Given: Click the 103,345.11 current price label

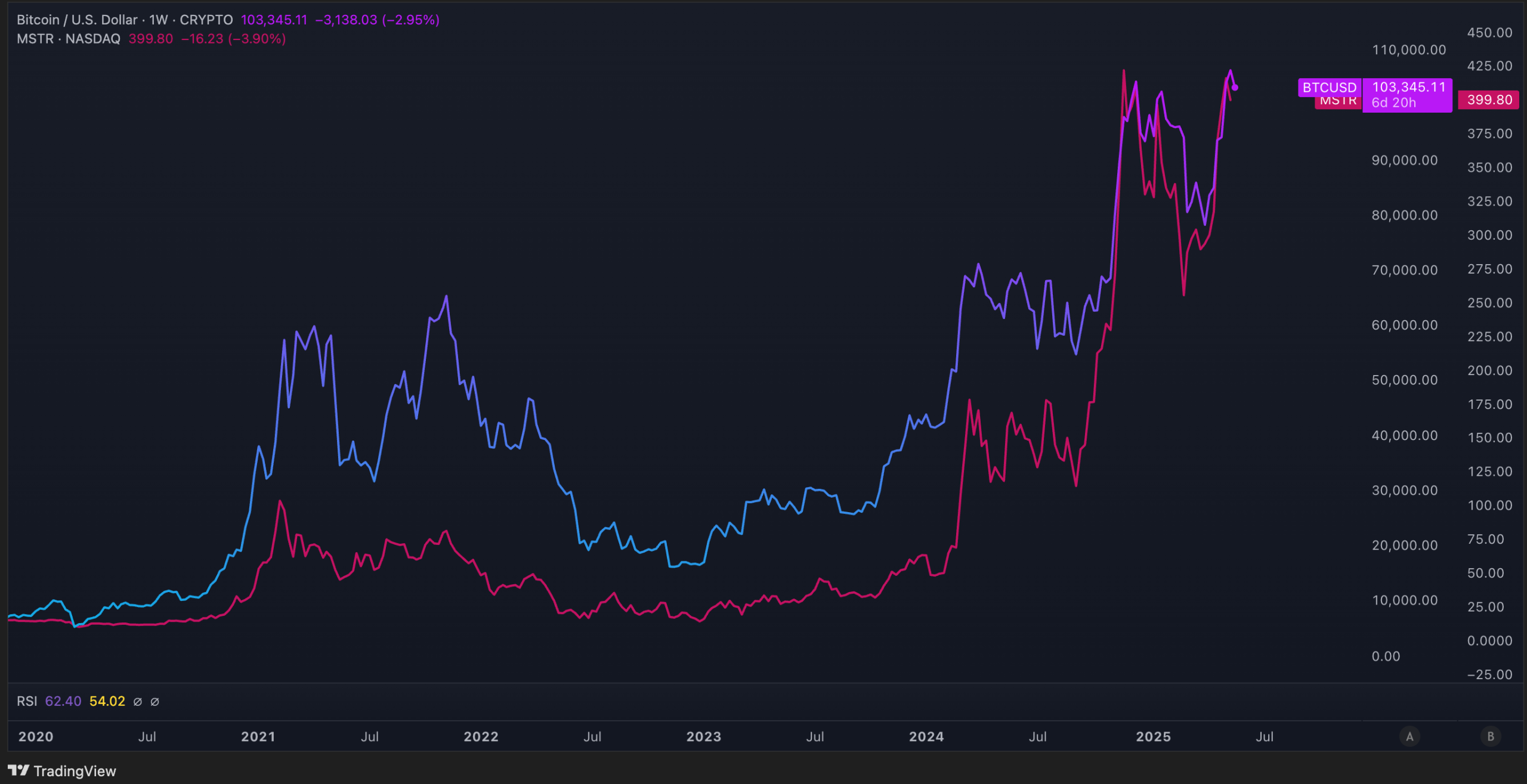Looking at the screenshot, I should (x=1409, y=87).
